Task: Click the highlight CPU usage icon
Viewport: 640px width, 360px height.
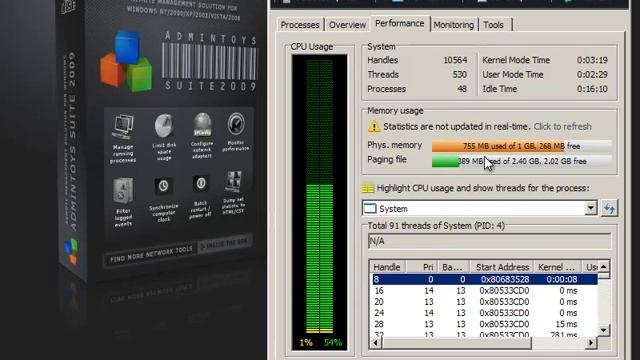Action: 368,188
